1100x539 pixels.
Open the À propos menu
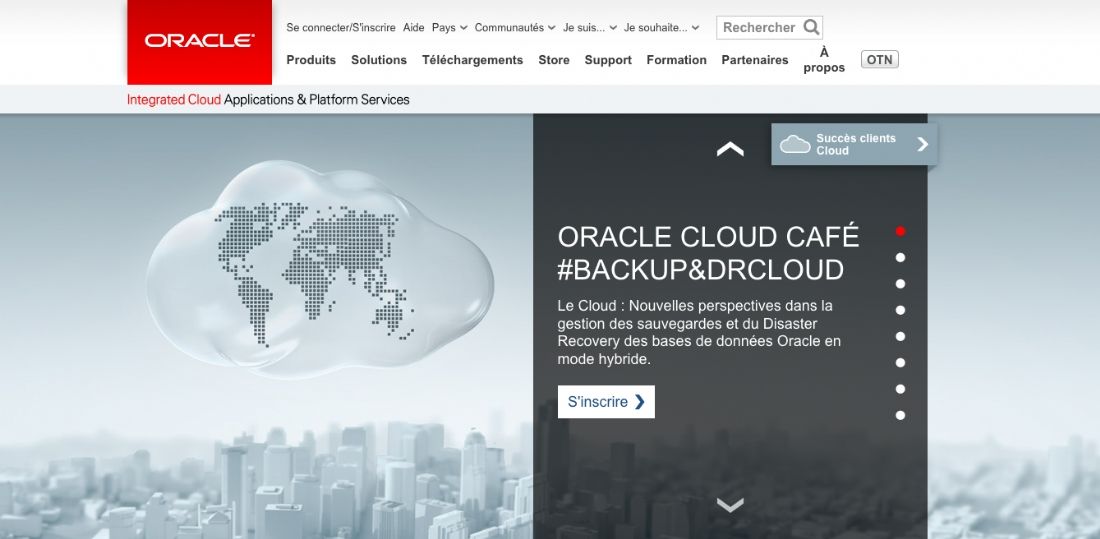(824, 60)
